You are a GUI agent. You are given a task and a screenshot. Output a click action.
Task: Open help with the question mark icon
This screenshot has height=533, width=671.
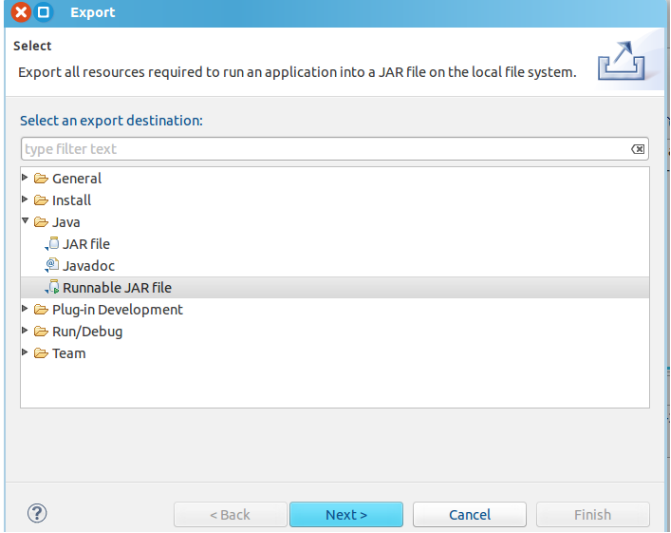coord(37,514)
